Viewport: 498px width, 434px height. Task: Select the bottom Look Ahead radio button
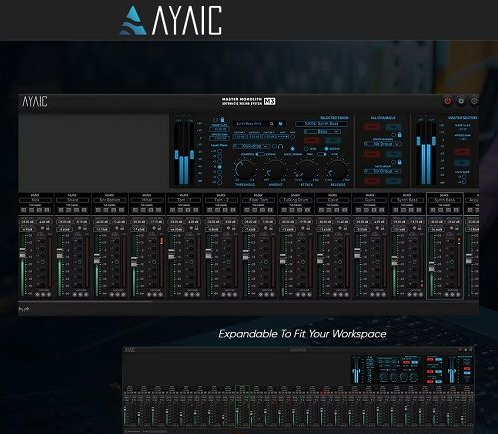219,182
